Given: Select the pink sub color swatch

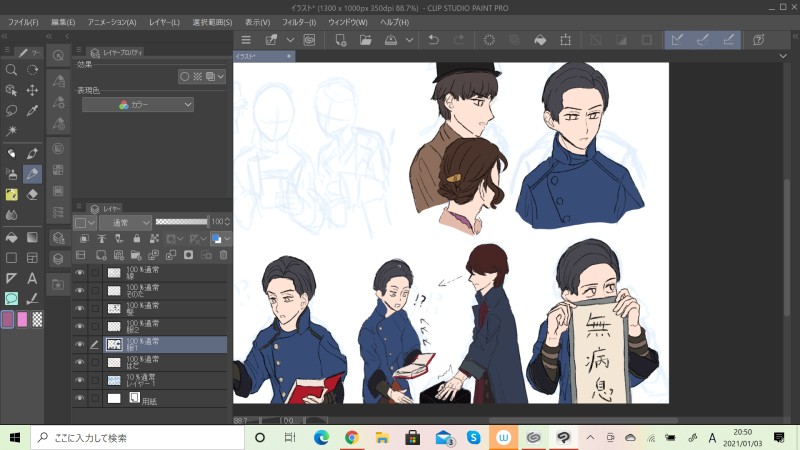Looking at the screenshot, I should coord(22,319).
